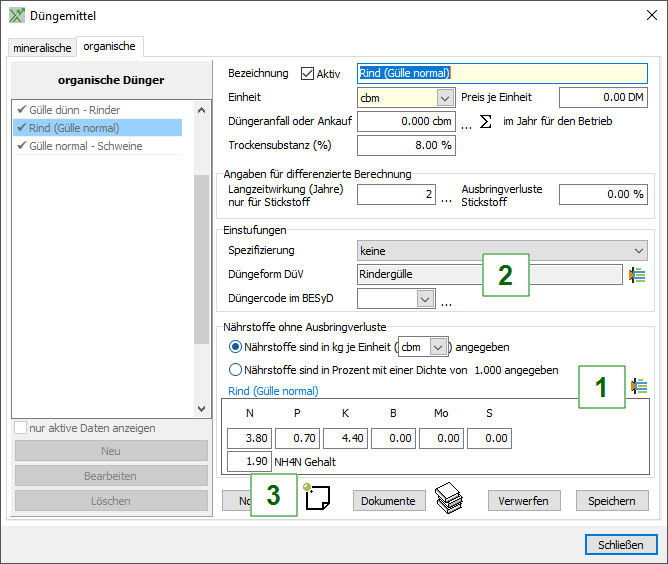
Task: Click the nutrient values list icon
Action: pos(640,386)
